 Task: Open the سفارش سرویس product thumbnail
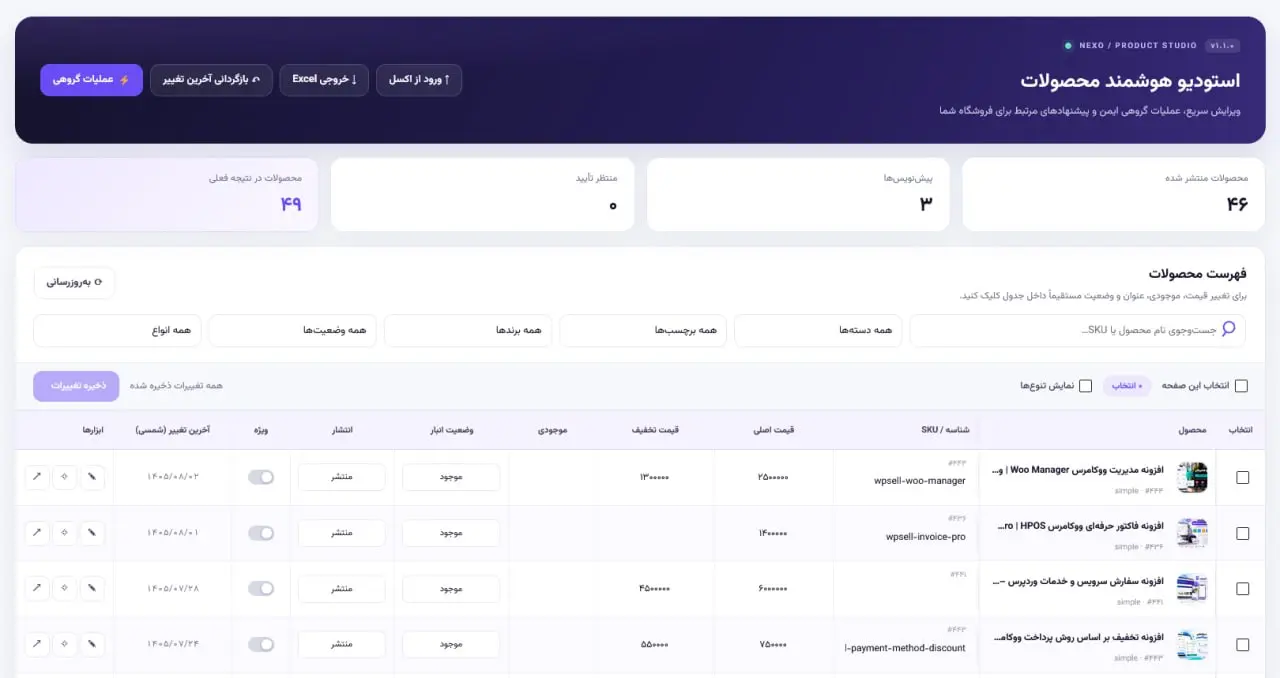1192,589
